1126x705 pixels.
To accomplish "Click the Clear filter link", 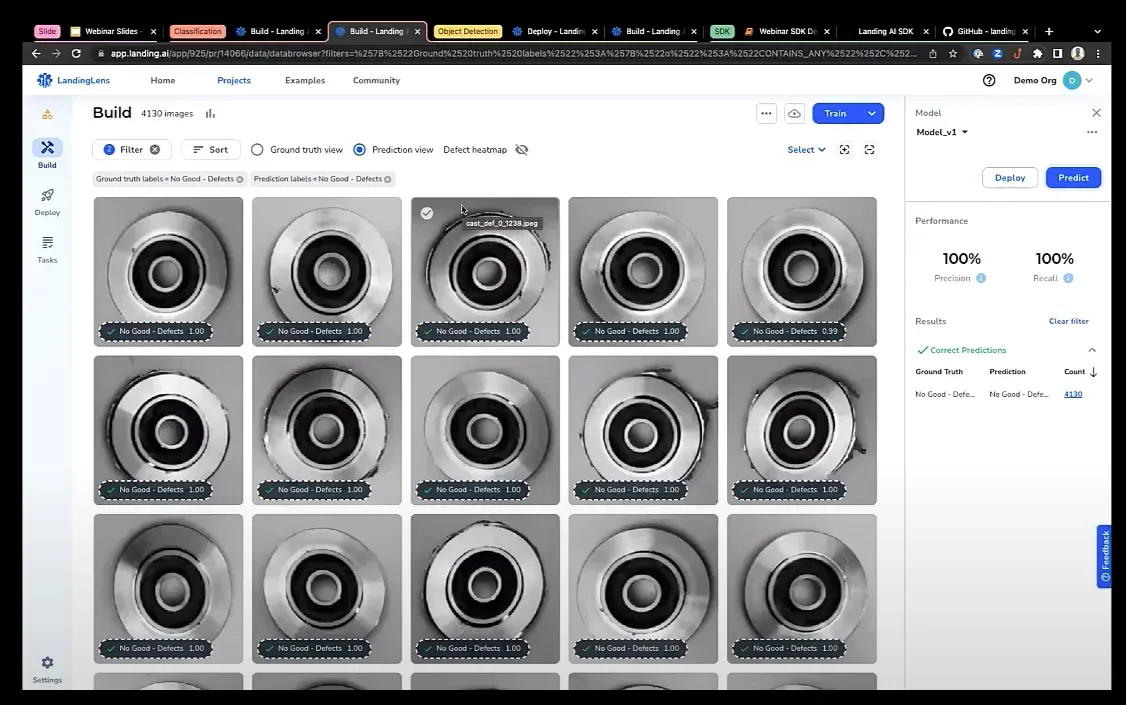I will [1068, 321].
